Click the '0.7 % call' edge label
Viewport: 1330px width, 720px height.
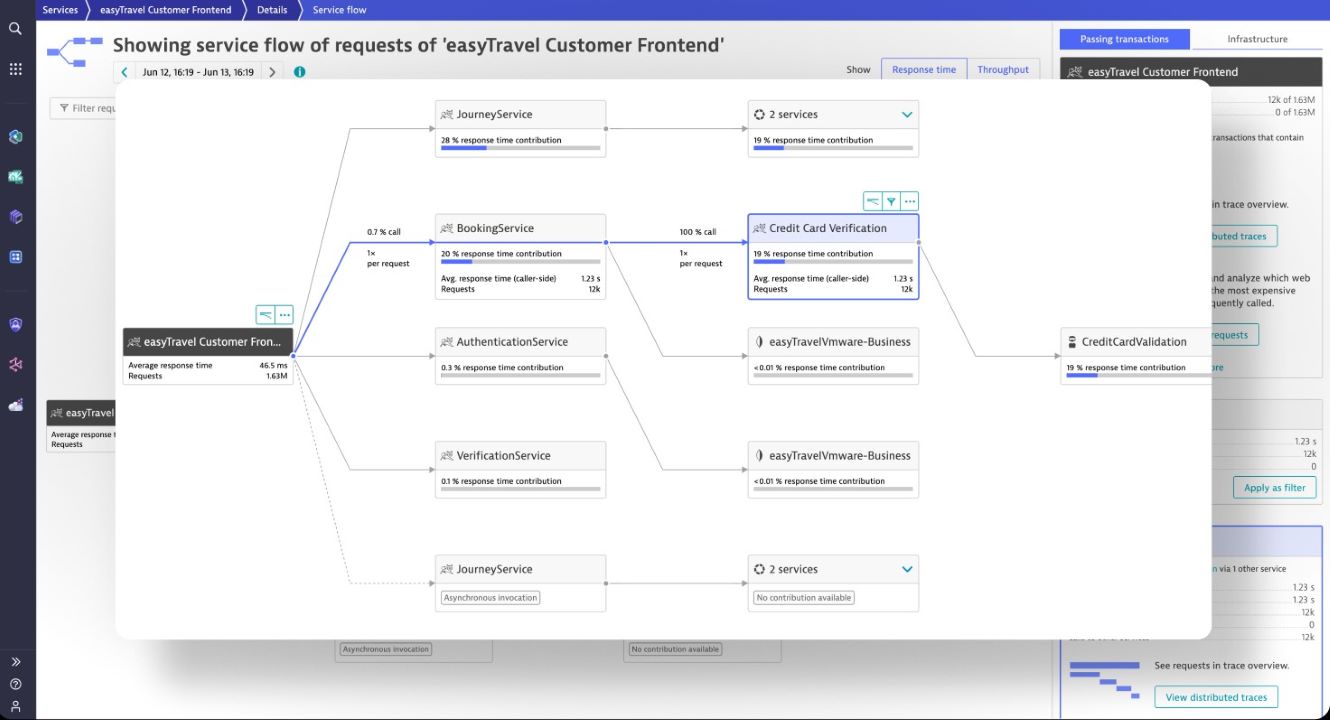click(383, 232)
